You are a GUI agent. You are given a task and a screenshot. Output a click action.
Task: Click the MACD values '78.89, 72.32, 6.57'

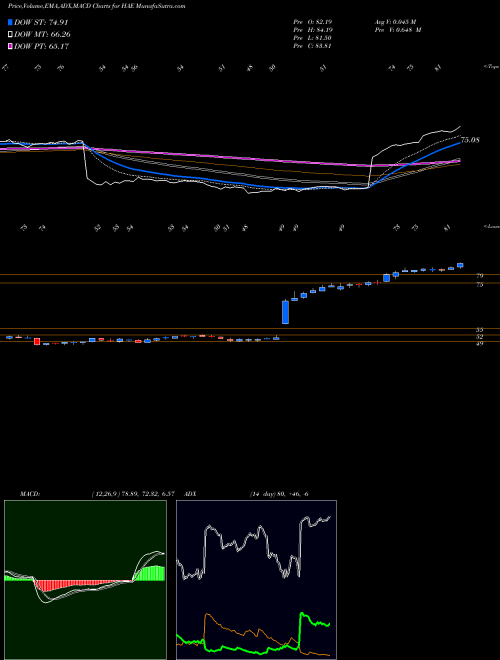coord(149,494)
